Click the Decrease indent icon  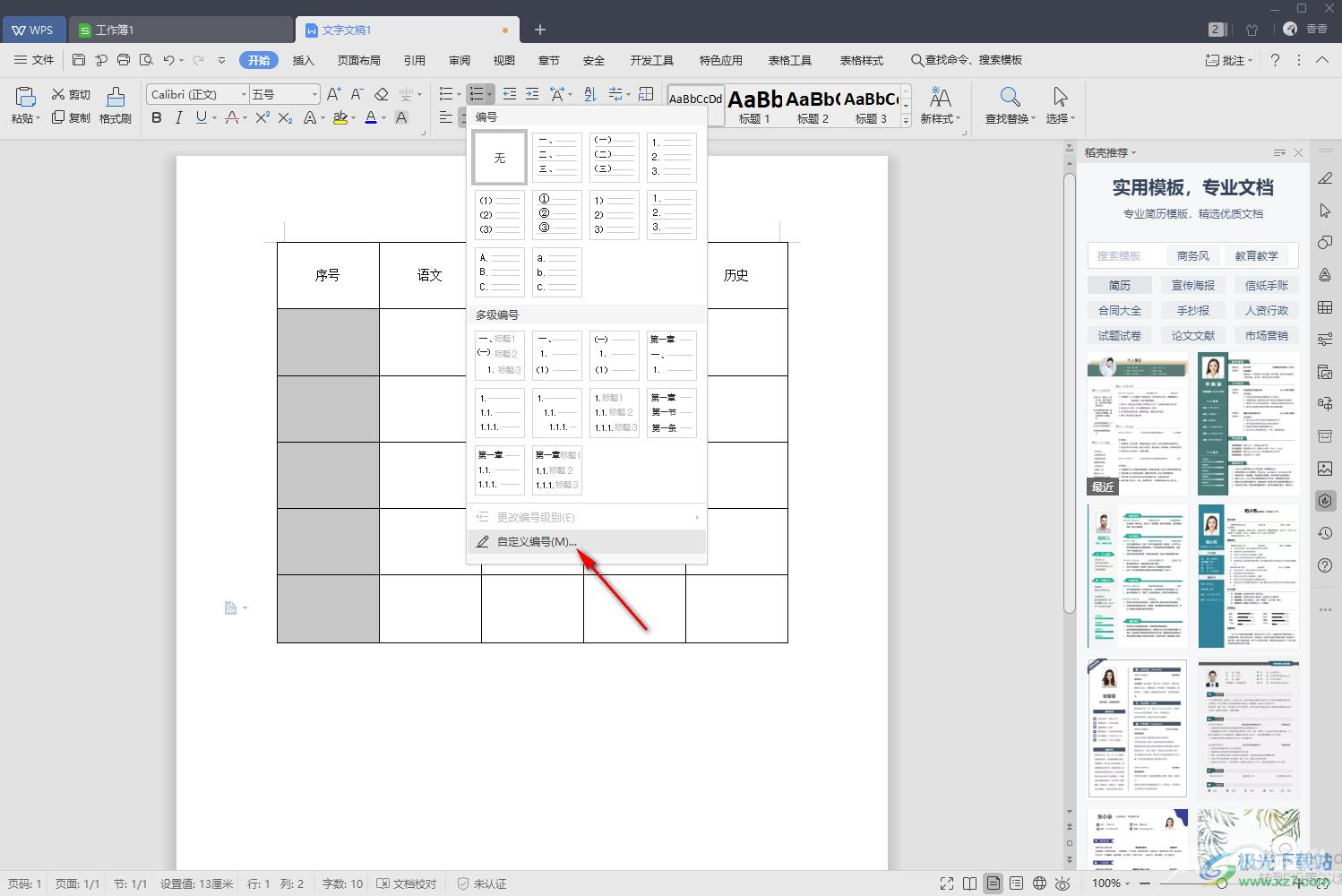coord(510,94)
